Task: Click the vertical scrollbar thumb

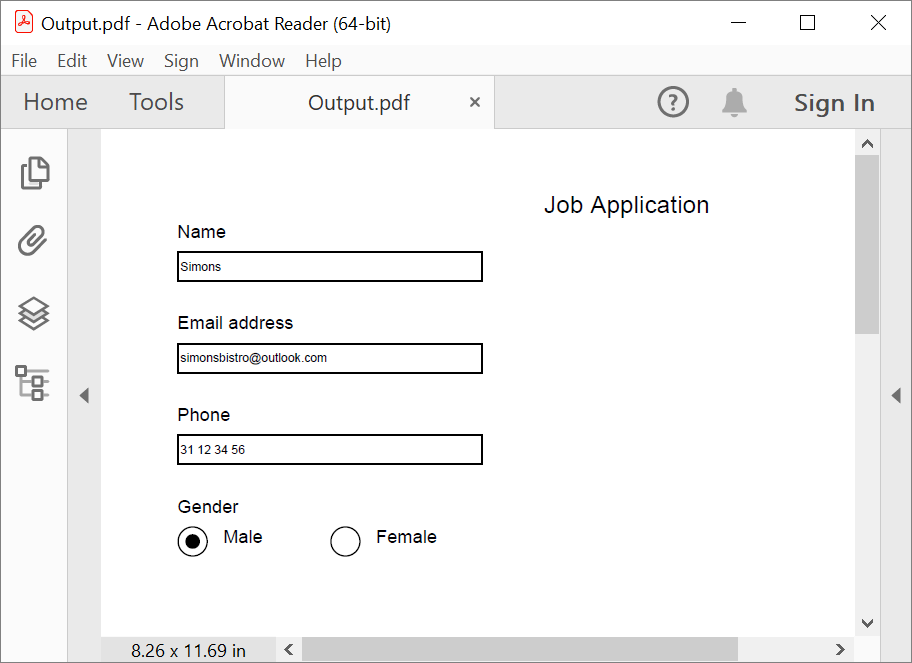Action: [867, 244]
